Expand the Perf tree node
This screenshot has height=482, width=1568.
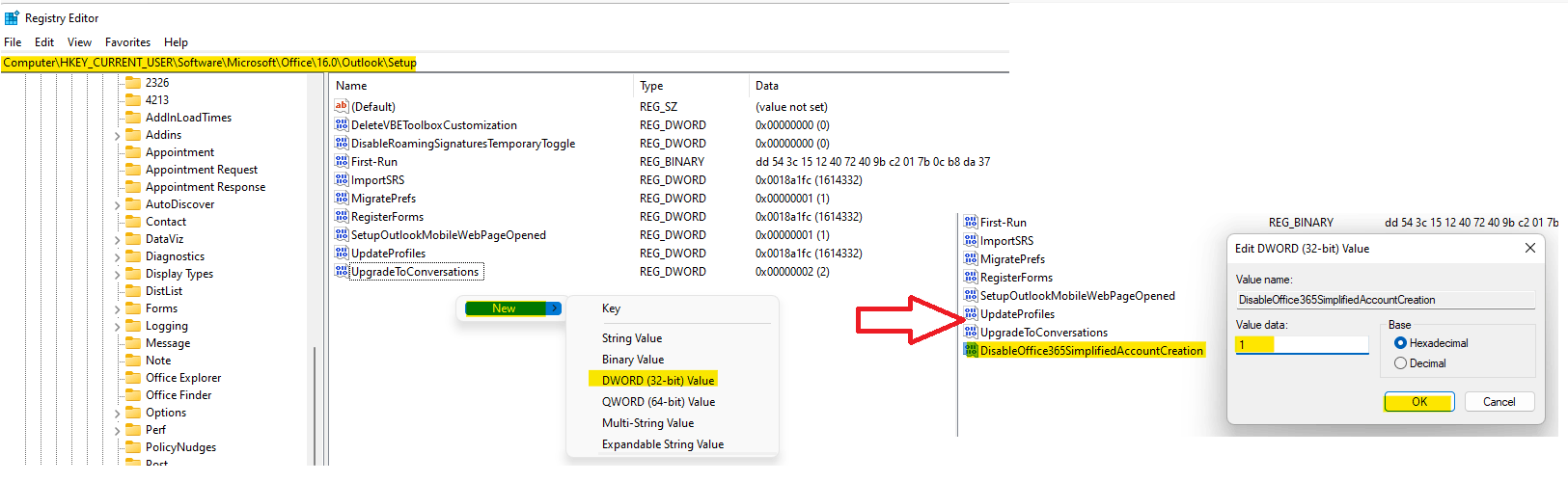coord(118,430)
